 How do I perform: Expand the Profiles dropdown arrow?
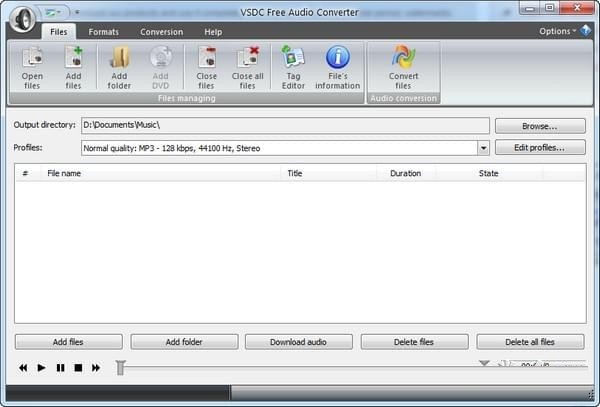pyautogui.click(x=483, y=148)
